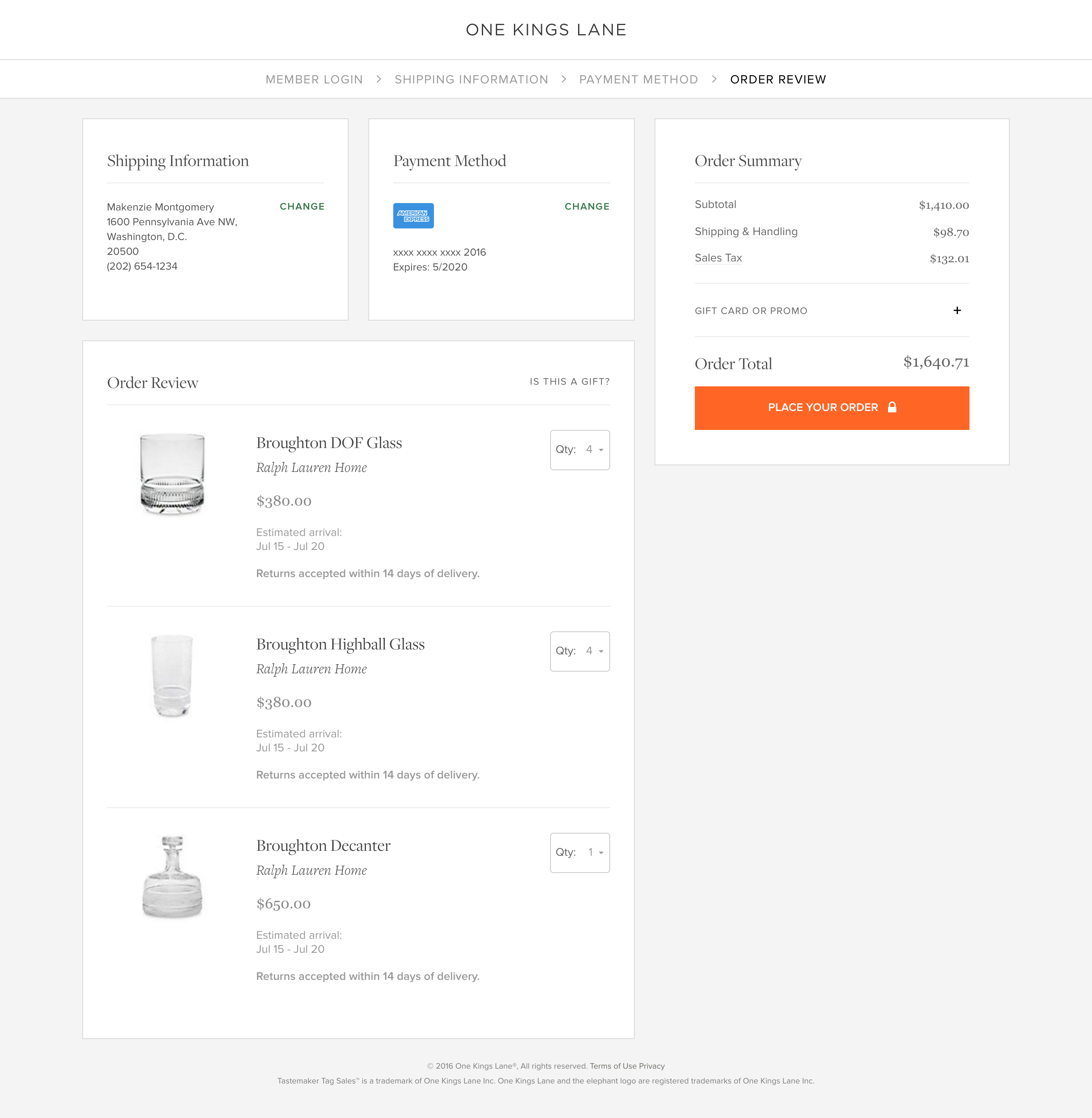Open quantity dropdown for Broughton Highball Glass

pyautogui.click(x=579, y=651)
